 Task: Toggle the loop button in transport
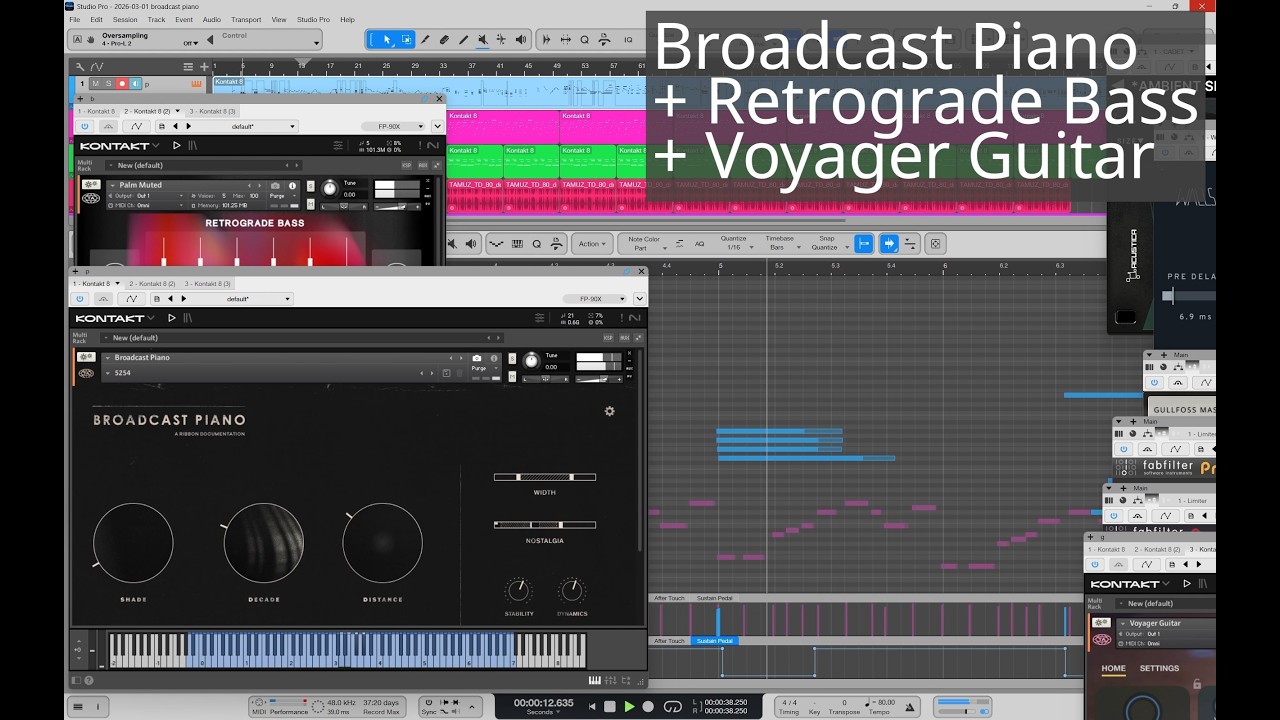click(673, 706)
